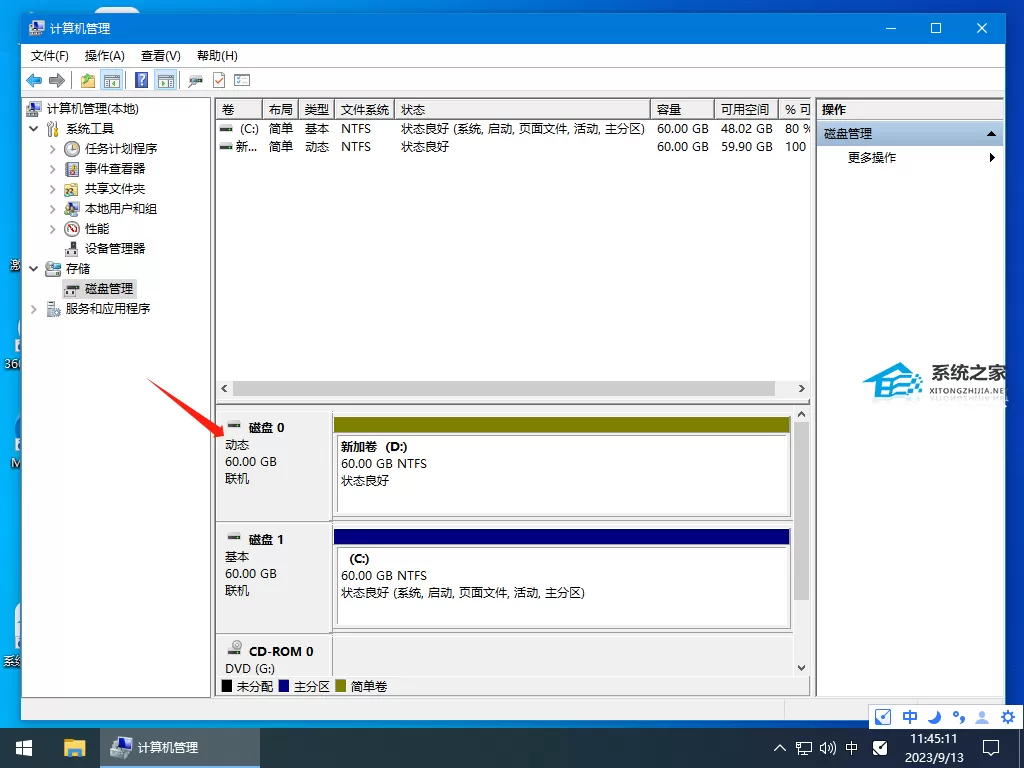Open the Help question-mark toolbar icon
Screen dimensions: 1024x768
pos(141,80)
